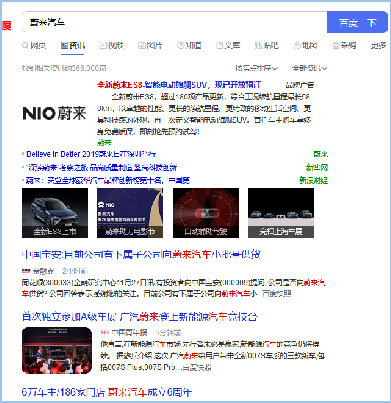Go to the 知道 tab
The image size is (391, 403).
(189, 45)
